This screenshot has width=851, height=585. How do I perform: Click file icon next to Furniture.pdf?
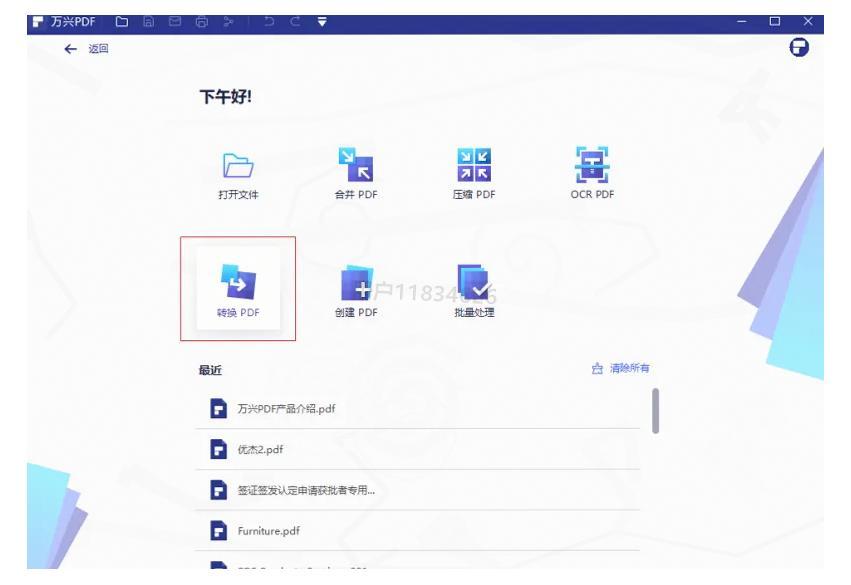click(218, 531)
